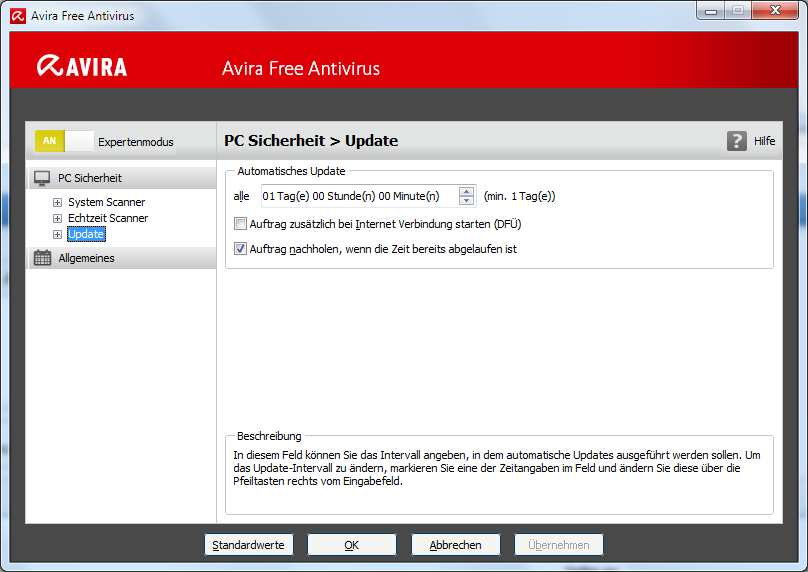Uncheck 'Auftrag nachholen, wenn die Zeit abgelaufen'

pyautogui.click(x=240, y=248)
